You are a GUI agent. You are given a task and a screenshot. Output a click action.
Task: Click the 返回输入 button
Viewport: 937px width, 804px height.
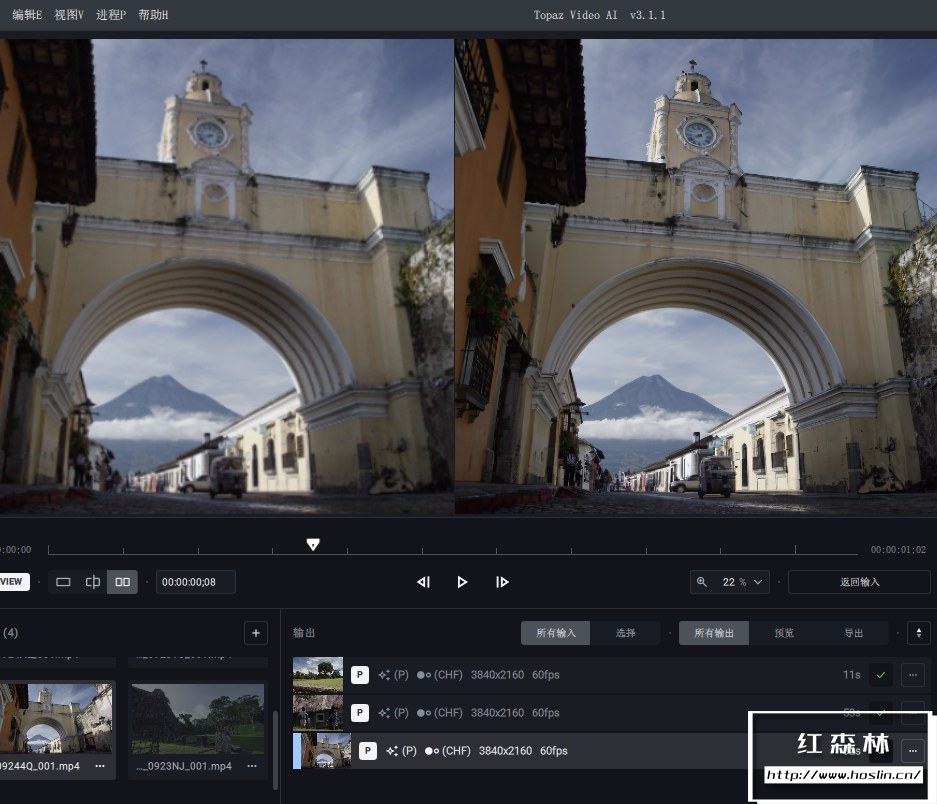click(859, 582)
